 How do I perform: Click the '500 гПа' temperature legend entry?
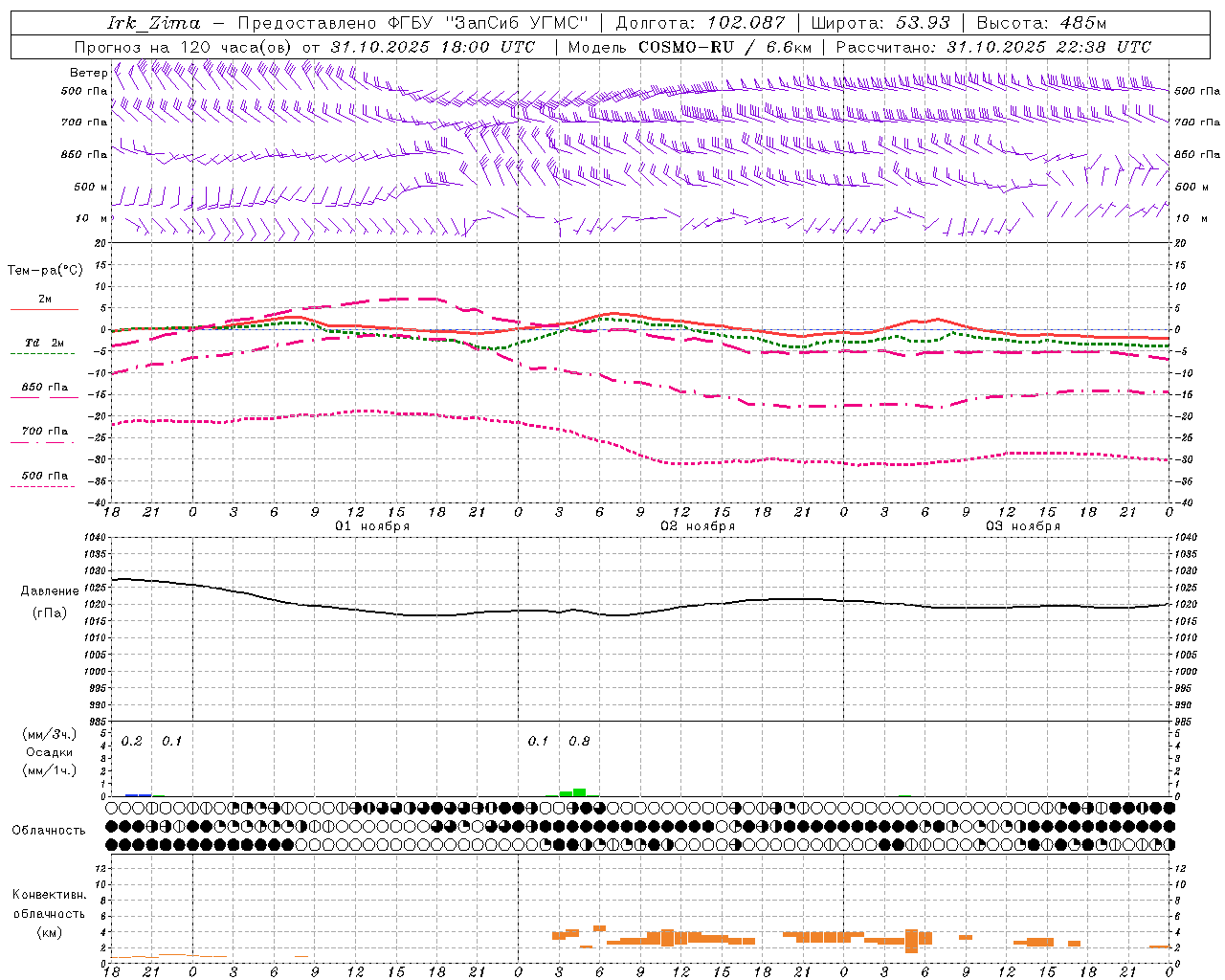(45, 476)
